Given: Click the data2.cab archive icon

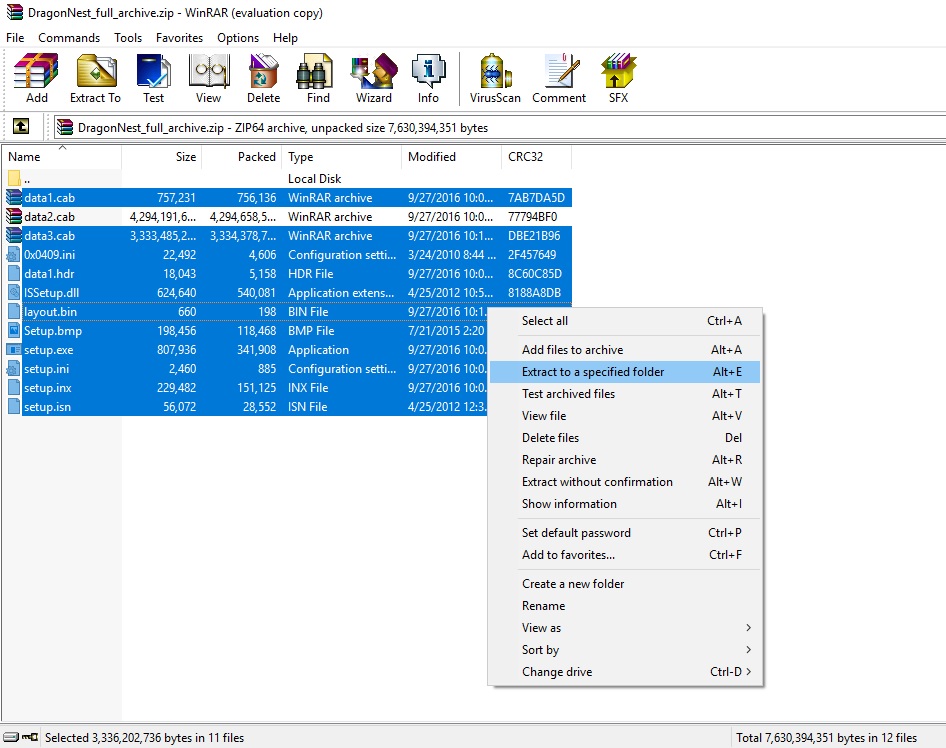Looking at the screenshot, I should [14, 217].
